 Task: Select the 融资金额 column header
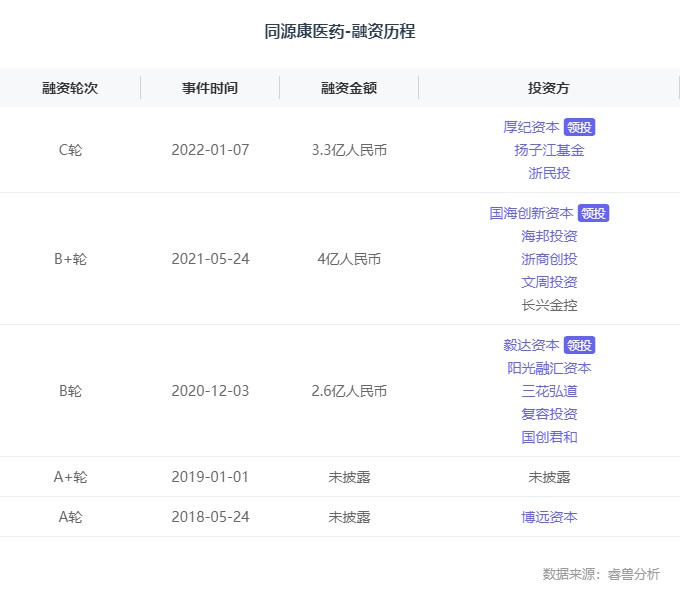(349, 88)
